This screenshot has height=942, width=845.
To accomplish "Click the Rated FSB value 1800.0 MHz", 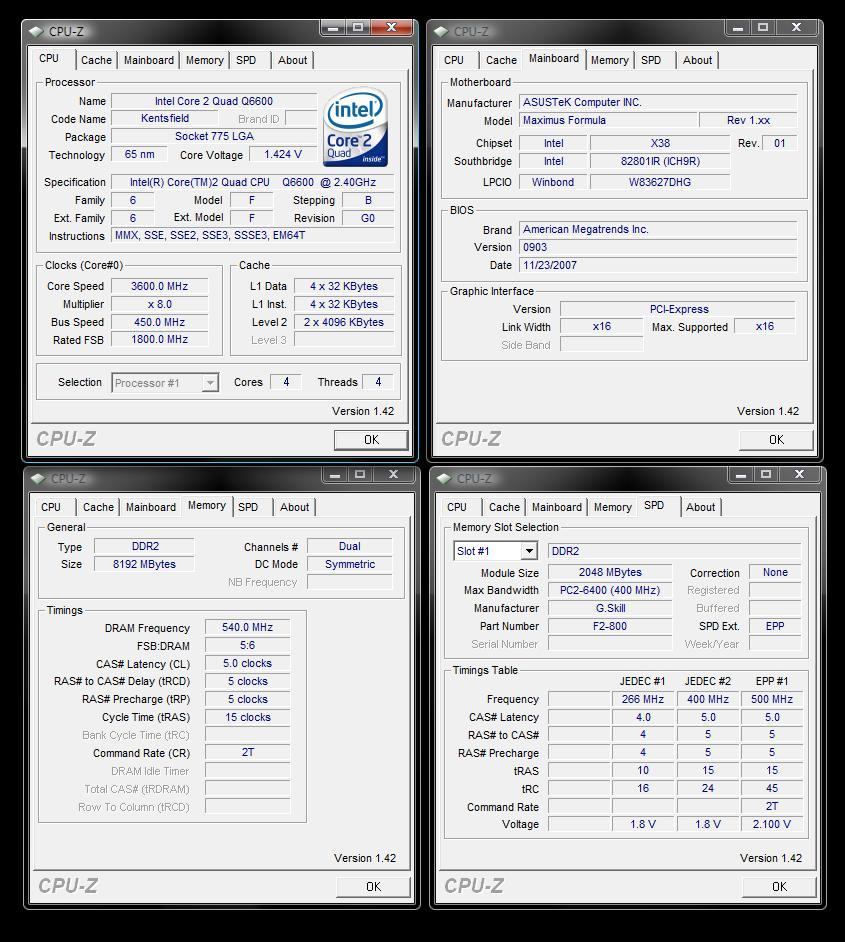I will [160, 339].
